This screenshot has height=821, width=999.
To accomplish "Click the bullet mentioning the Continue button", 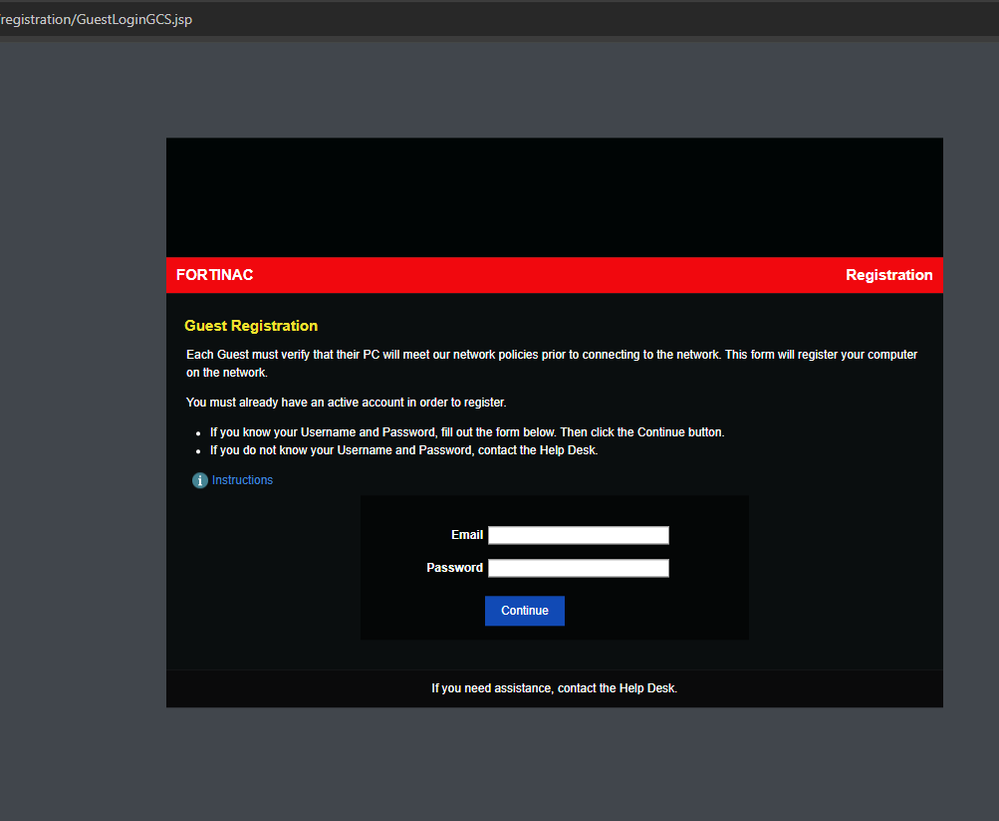I will click(x=467, y=432).
